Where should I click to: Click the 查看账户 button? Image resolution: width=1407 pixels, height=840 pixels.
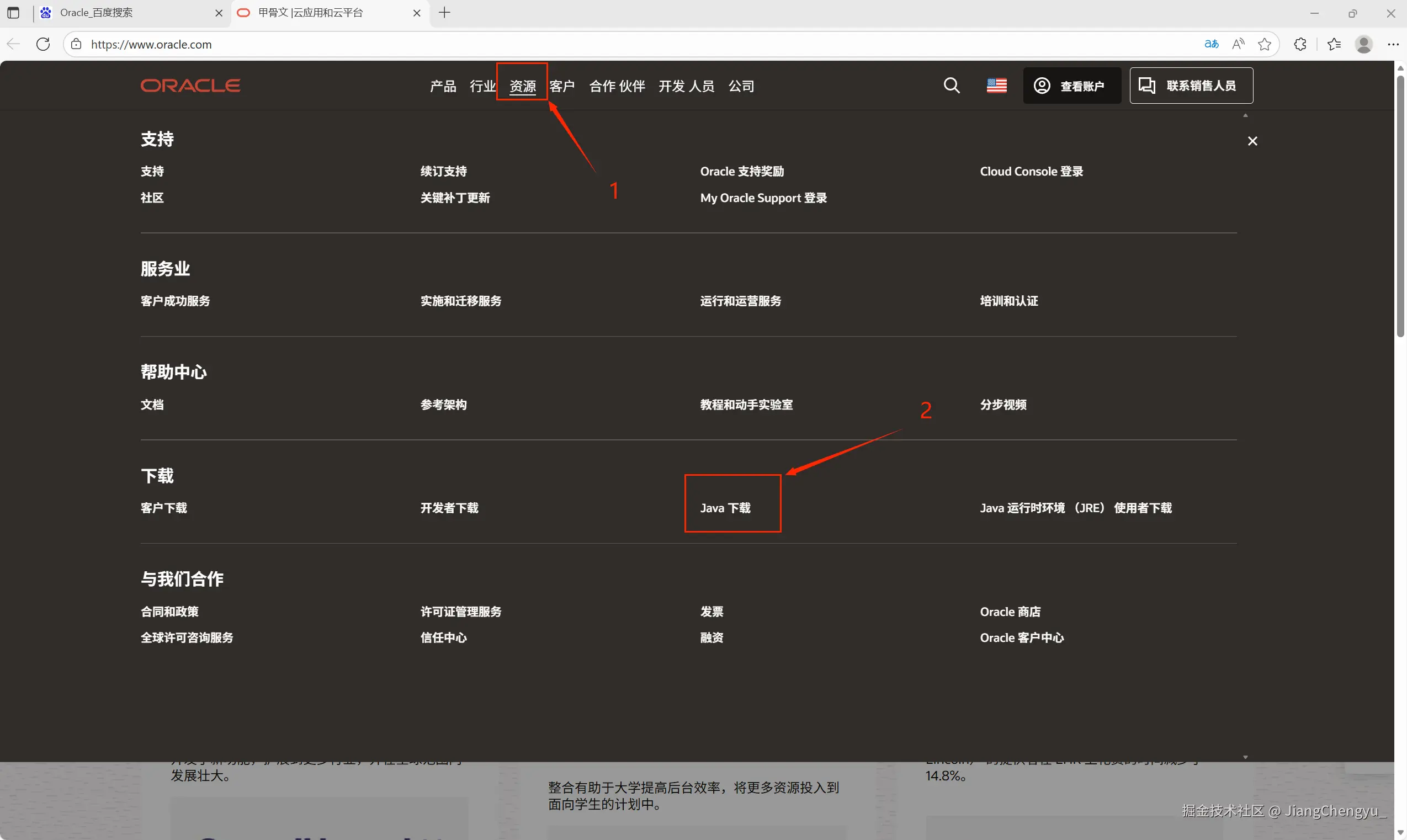click(x=1071, y=86)
